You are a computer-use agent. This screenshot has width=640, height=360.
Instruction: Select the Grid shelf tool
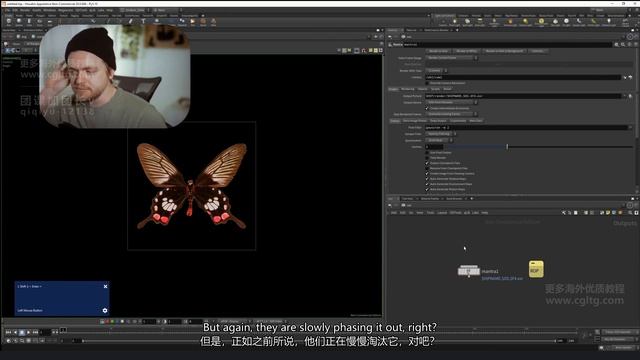49,22
